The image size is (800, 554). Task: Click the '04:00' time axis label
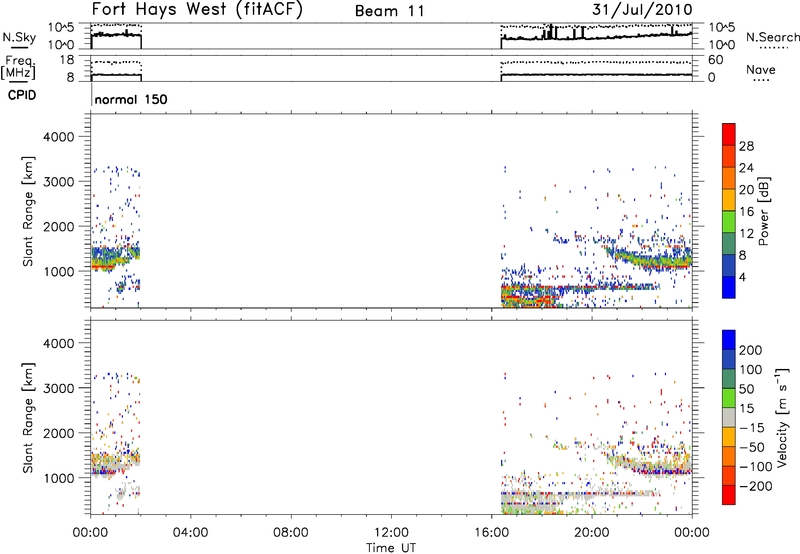click(x=190, y=533)
